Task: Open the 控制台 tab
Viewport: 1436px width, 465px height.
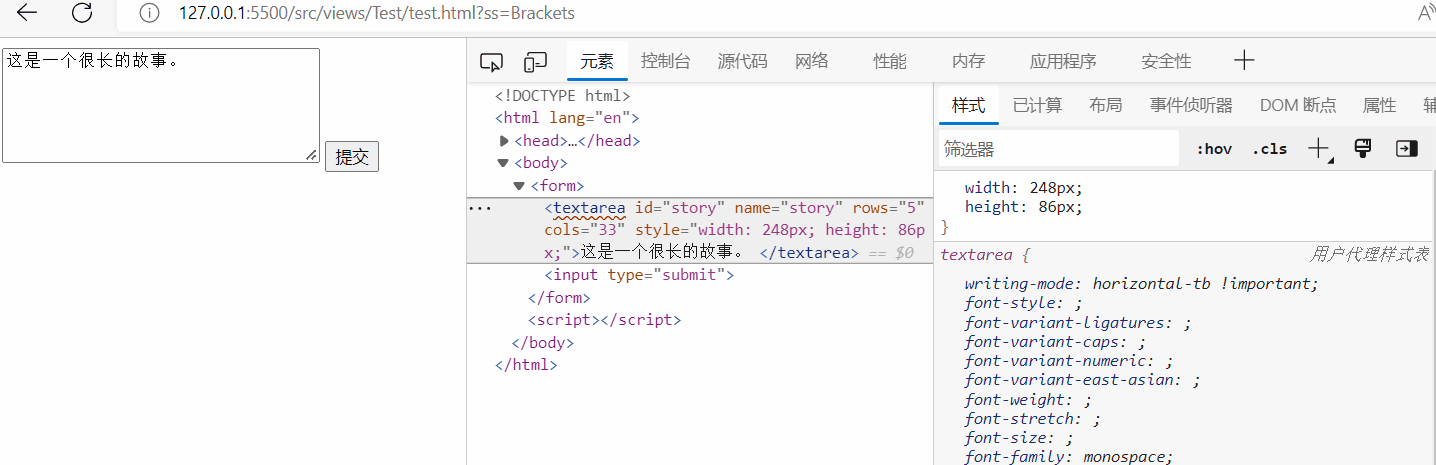Action: coord(666,61)
